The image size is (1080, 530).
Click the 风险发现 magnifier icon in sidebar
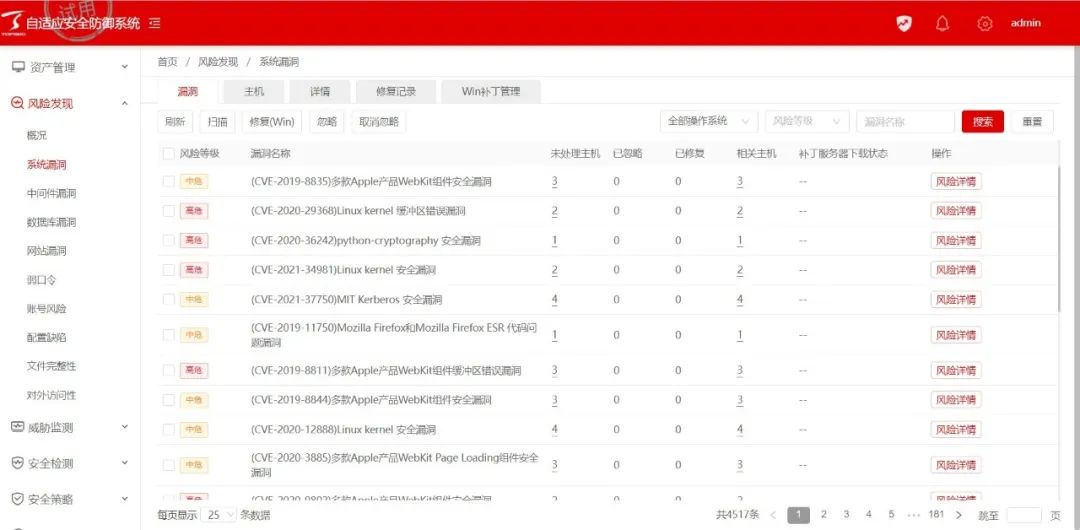click(17, 103)
